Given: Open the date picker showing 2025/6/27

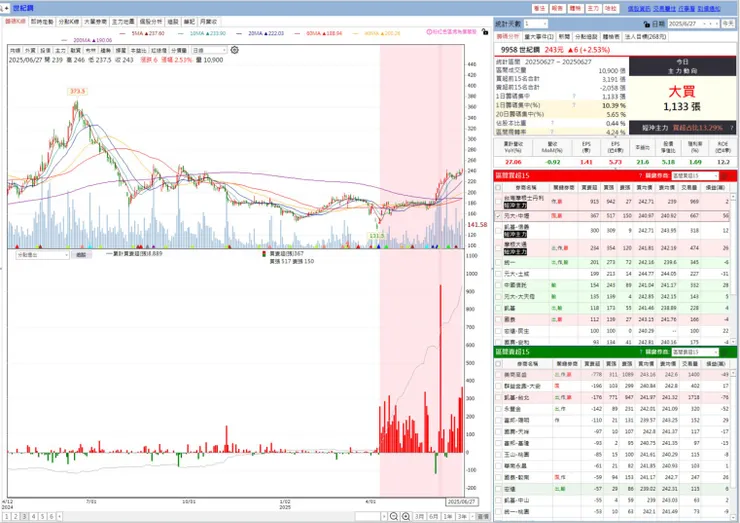Looking at the screenshot, I should [694, 24].
